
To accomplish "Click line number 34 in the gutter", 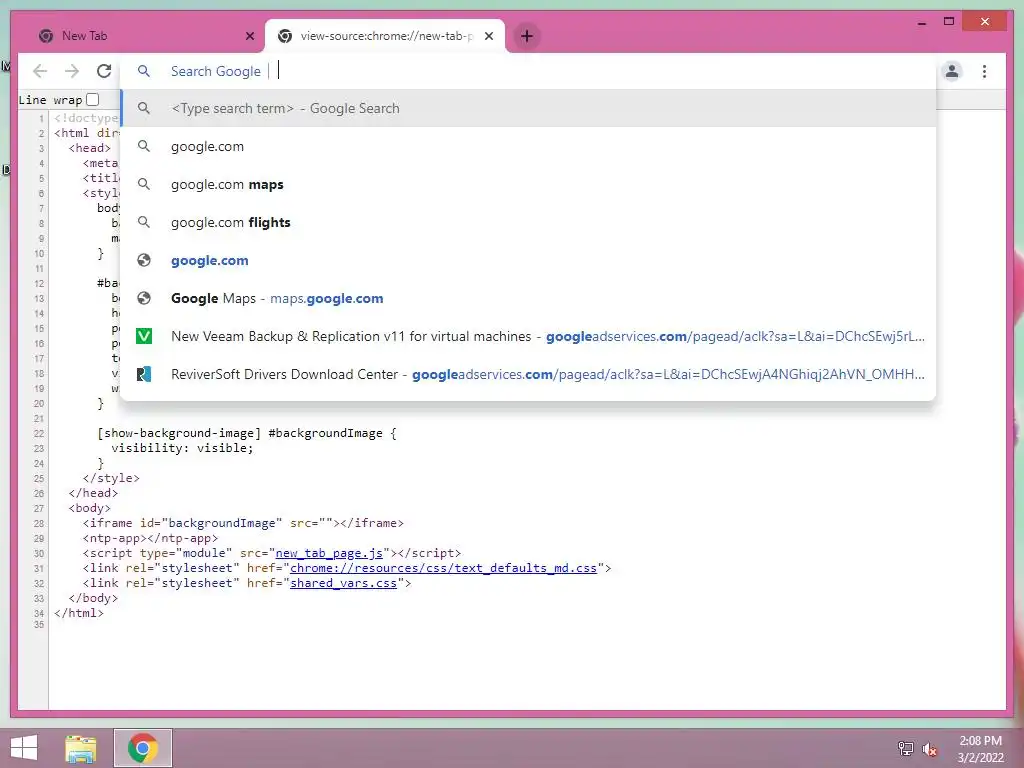I will (x=39, y=613).
